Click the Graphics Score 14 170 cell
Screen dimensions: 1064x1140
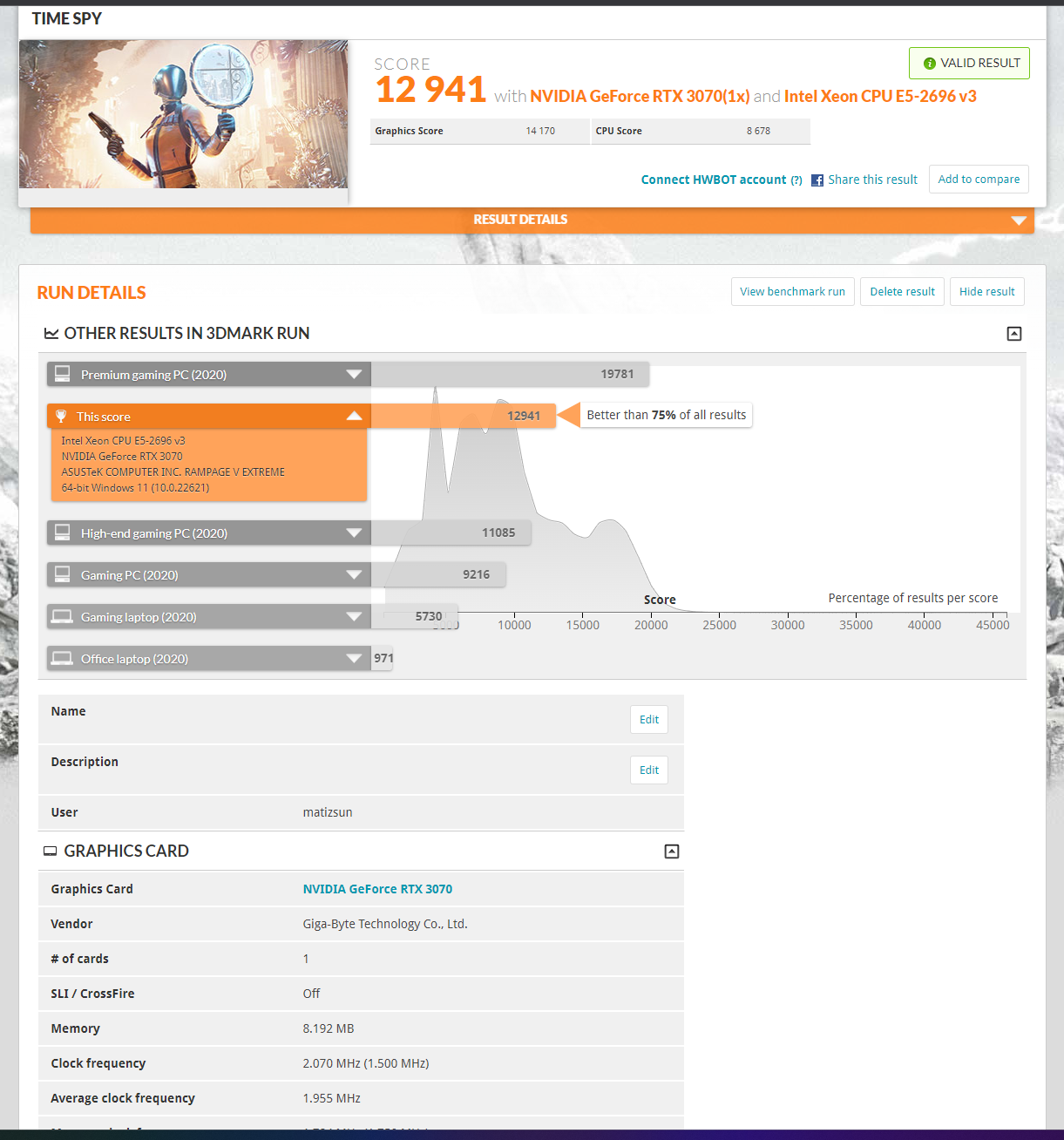click(x=480, y=132)
